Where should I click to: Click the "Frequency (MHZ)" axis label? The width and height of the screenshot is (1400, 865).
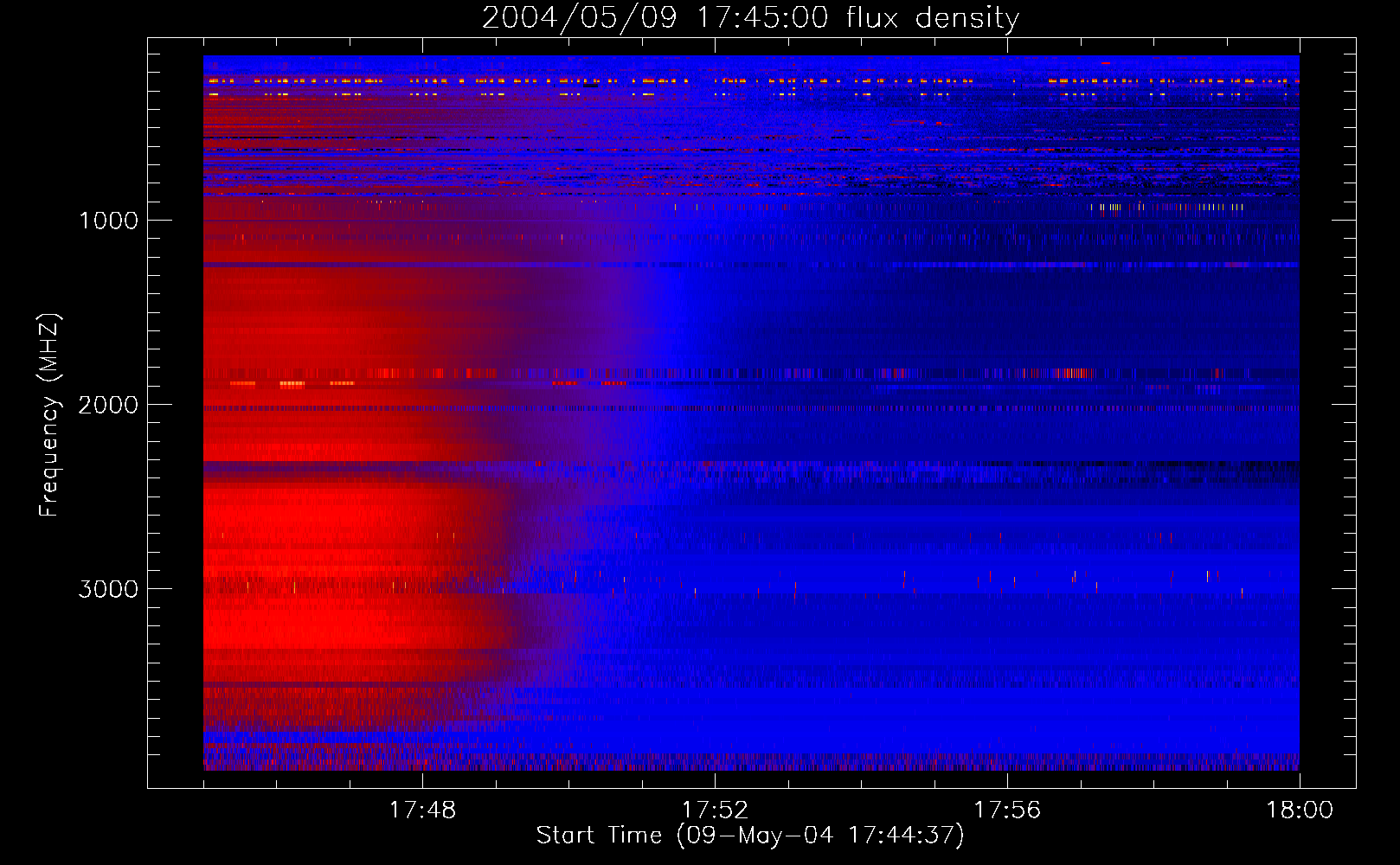coord(49,415)
